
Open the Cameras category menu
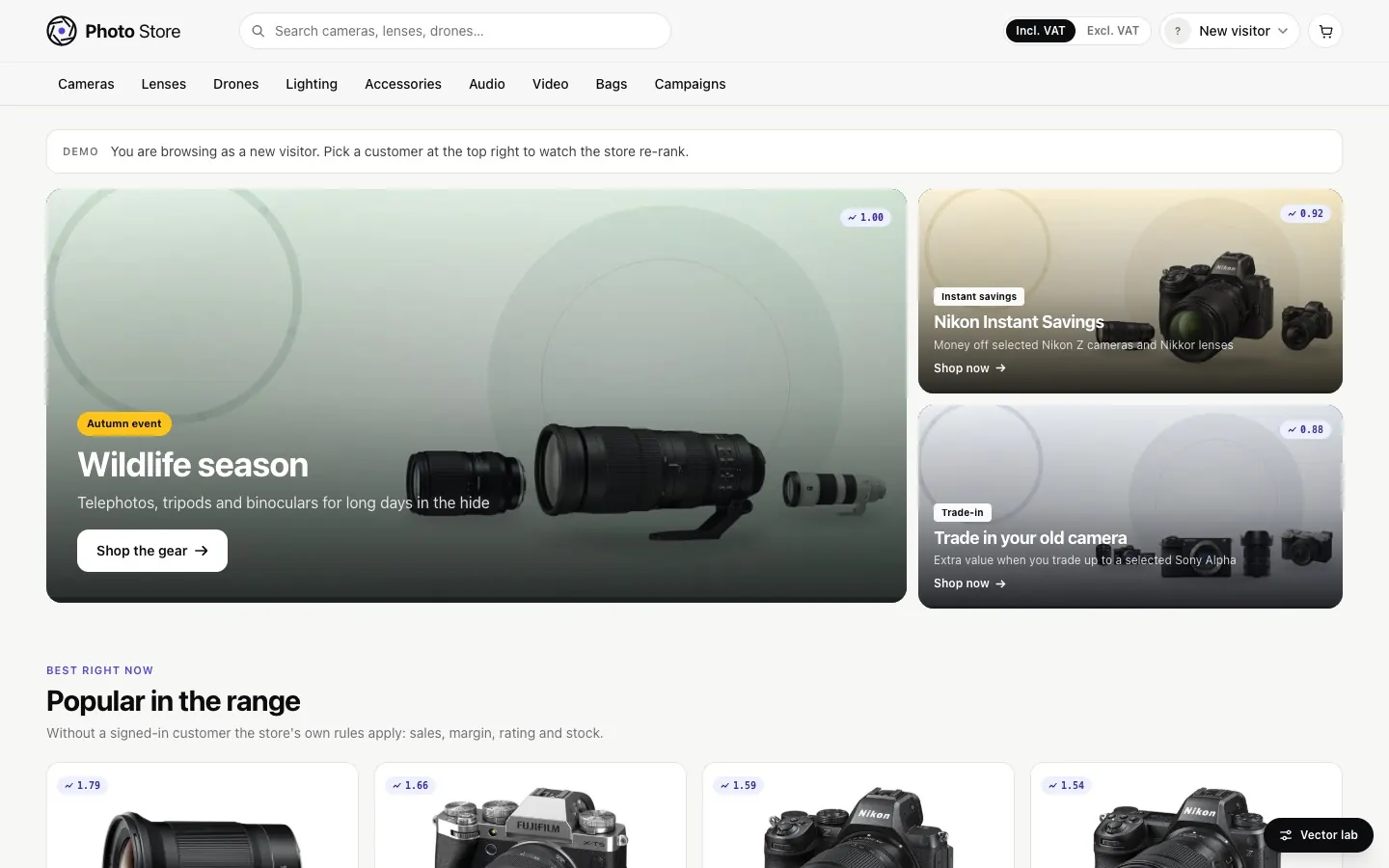point(86,84)
